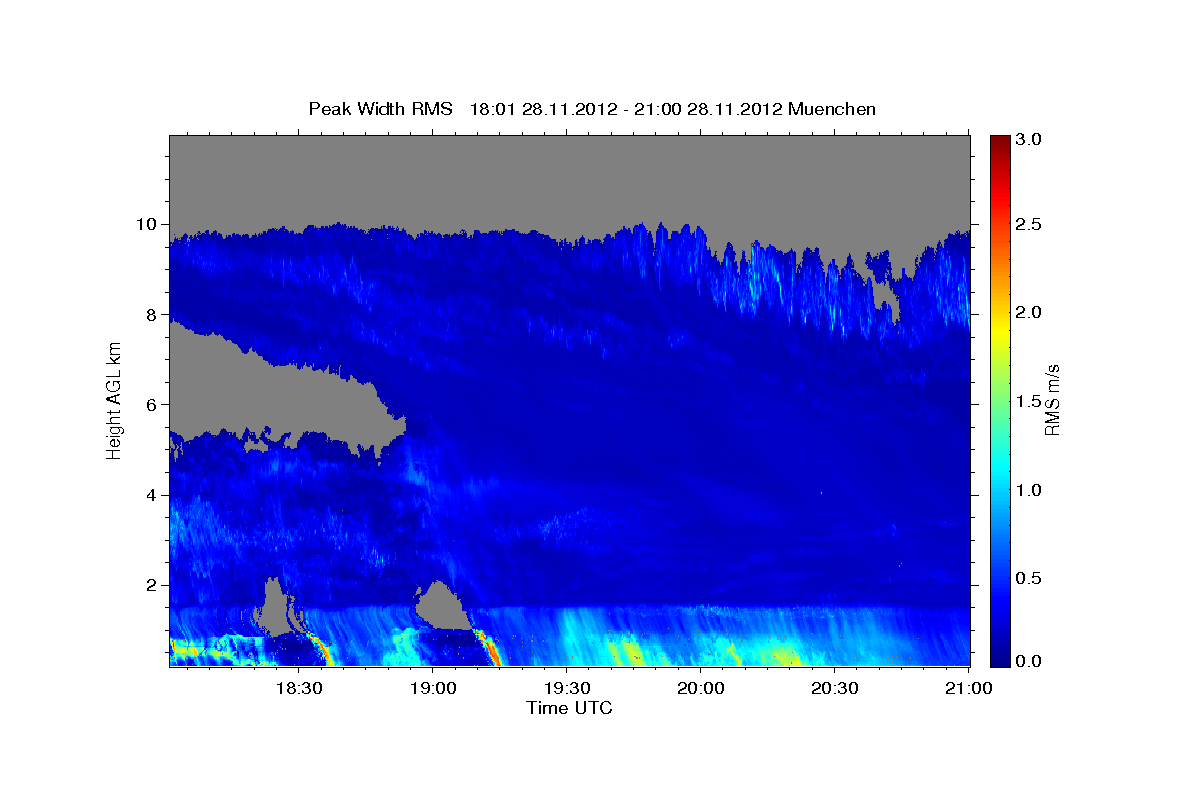Click the dark blue bottom of the colorbar

999,658
